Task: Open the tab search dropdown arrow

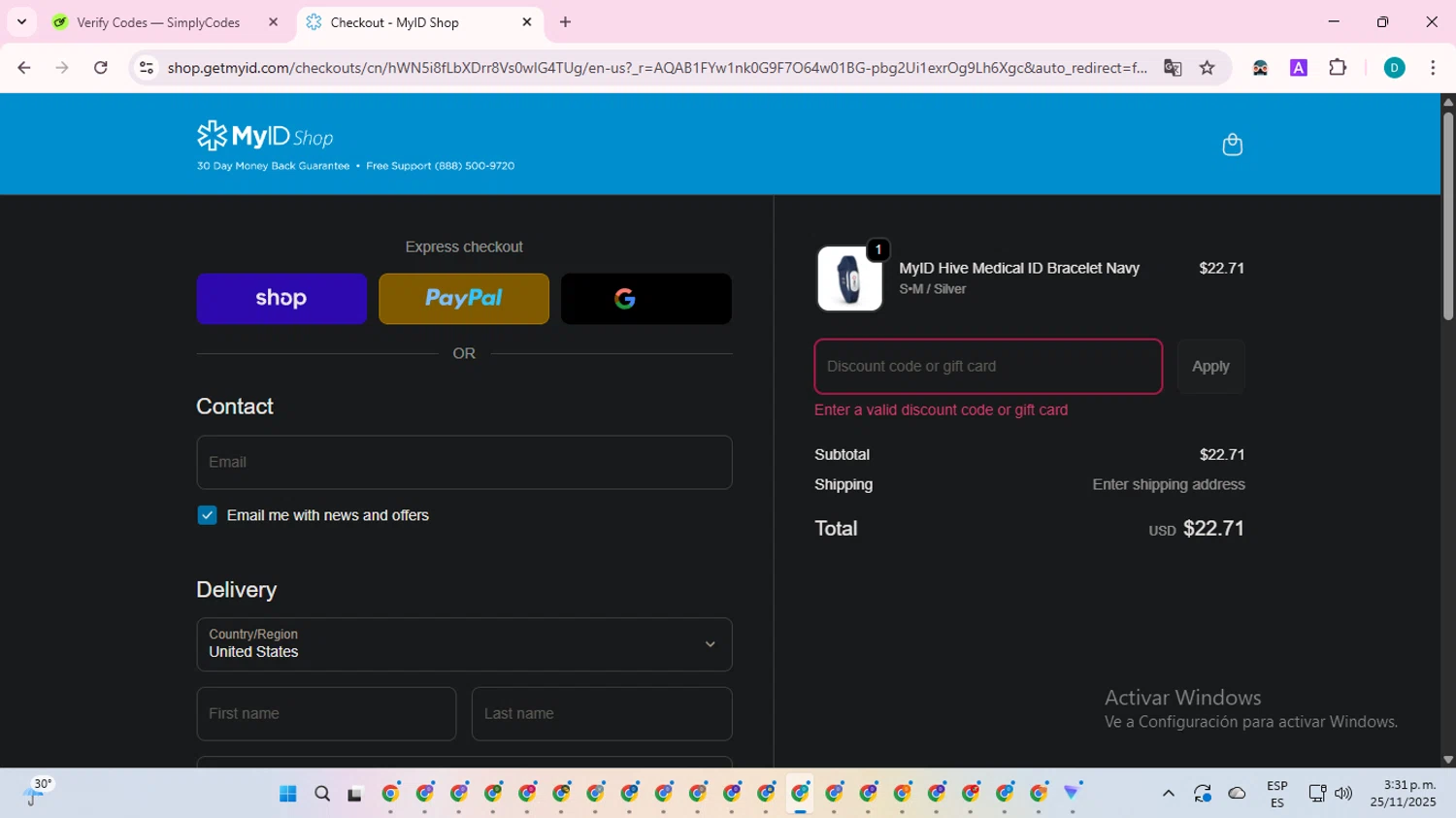Action: (21, 21)
